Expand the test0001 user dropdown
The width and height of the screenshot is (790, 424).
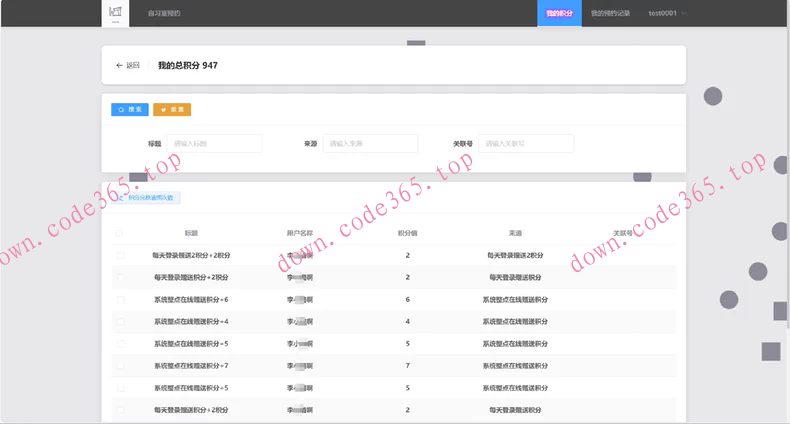coord(667,13)
